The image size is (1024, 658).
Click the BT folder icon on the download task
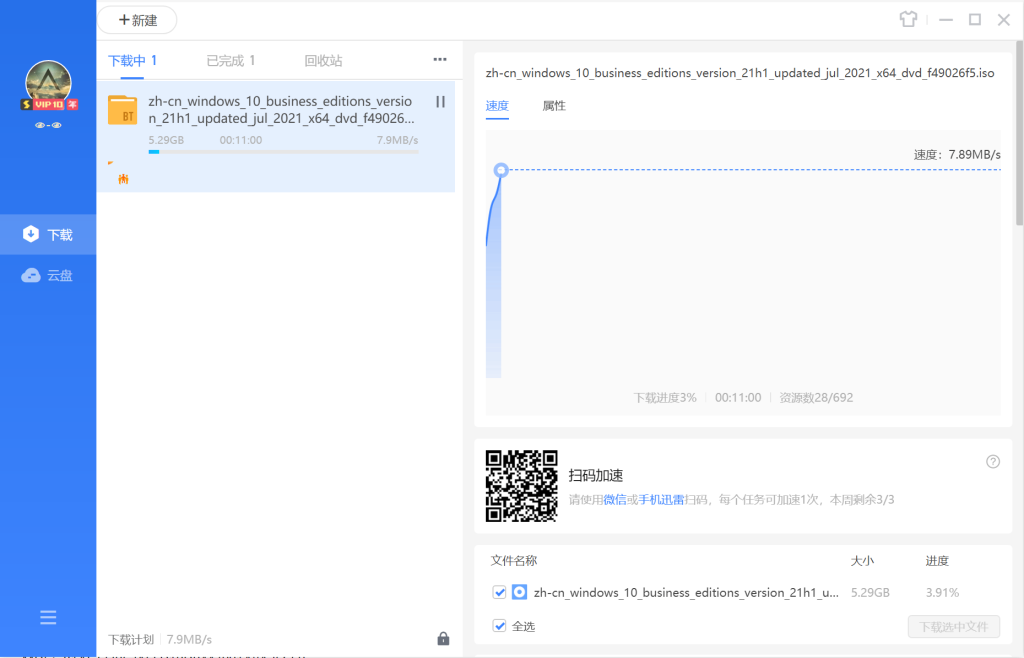point(122,112)
